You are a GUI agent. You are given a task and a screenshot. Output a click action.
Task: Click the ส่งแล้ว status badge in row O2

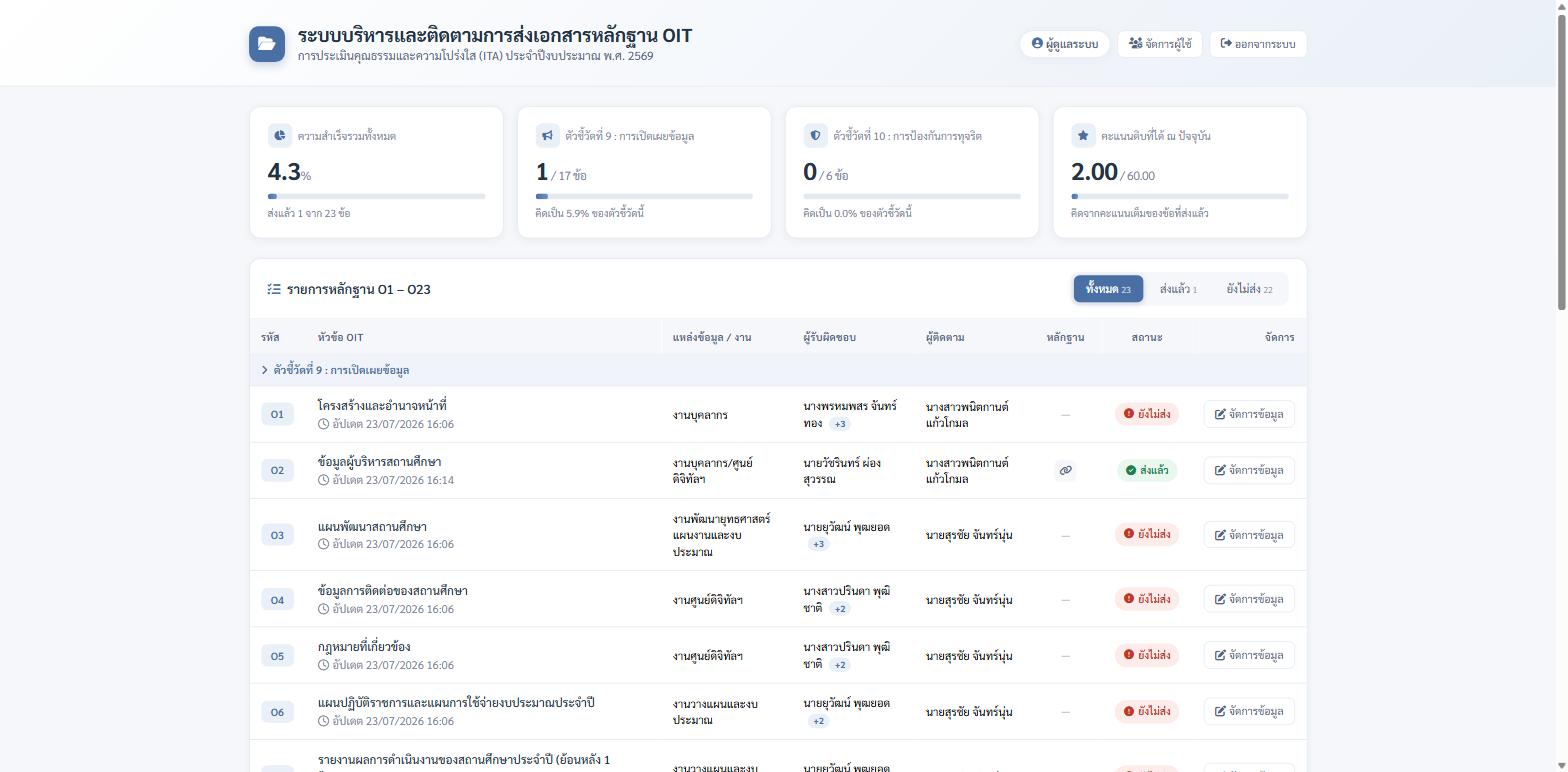tap(1147, 470)
